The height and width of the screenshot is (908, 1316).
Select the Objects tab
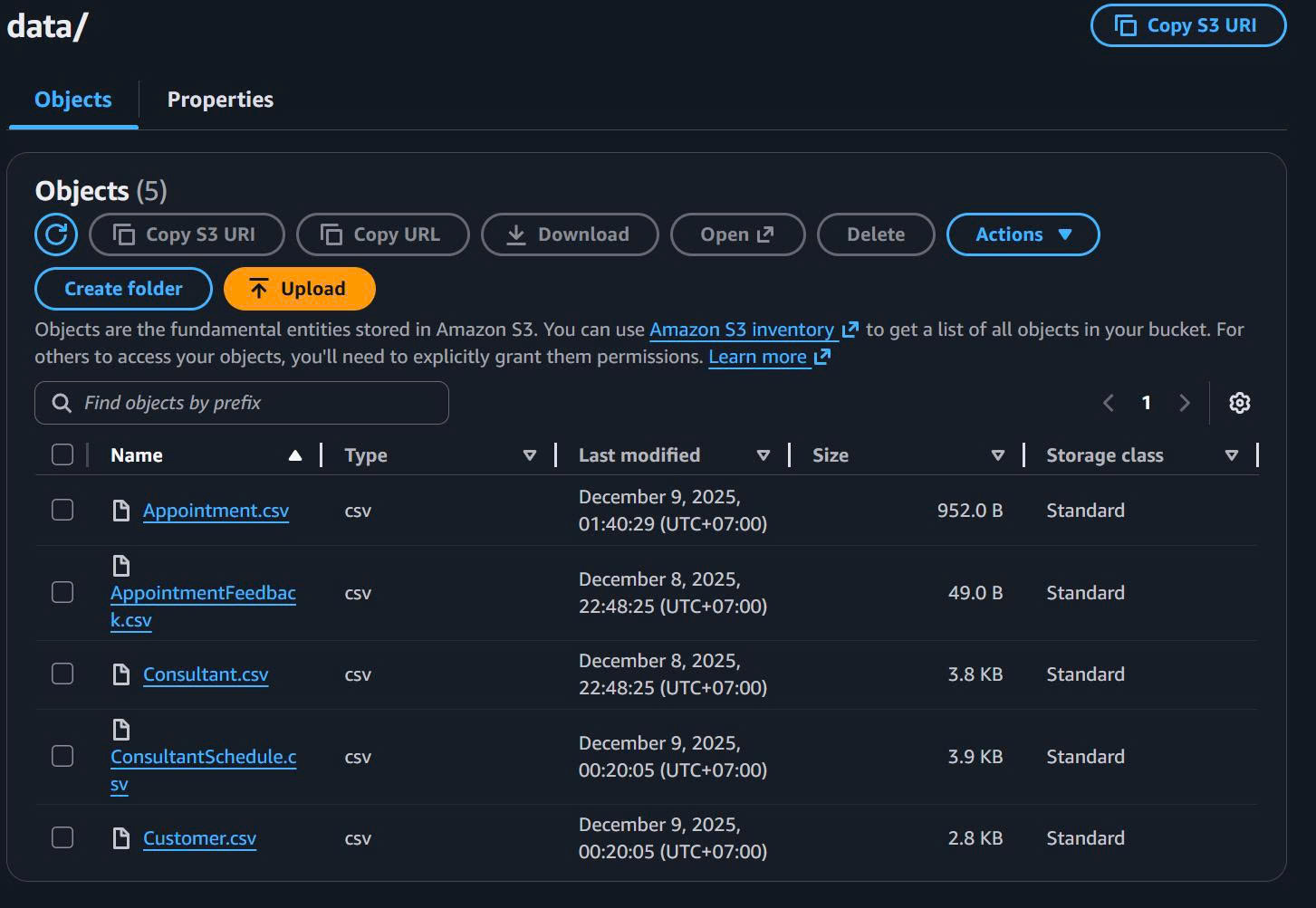73,100
